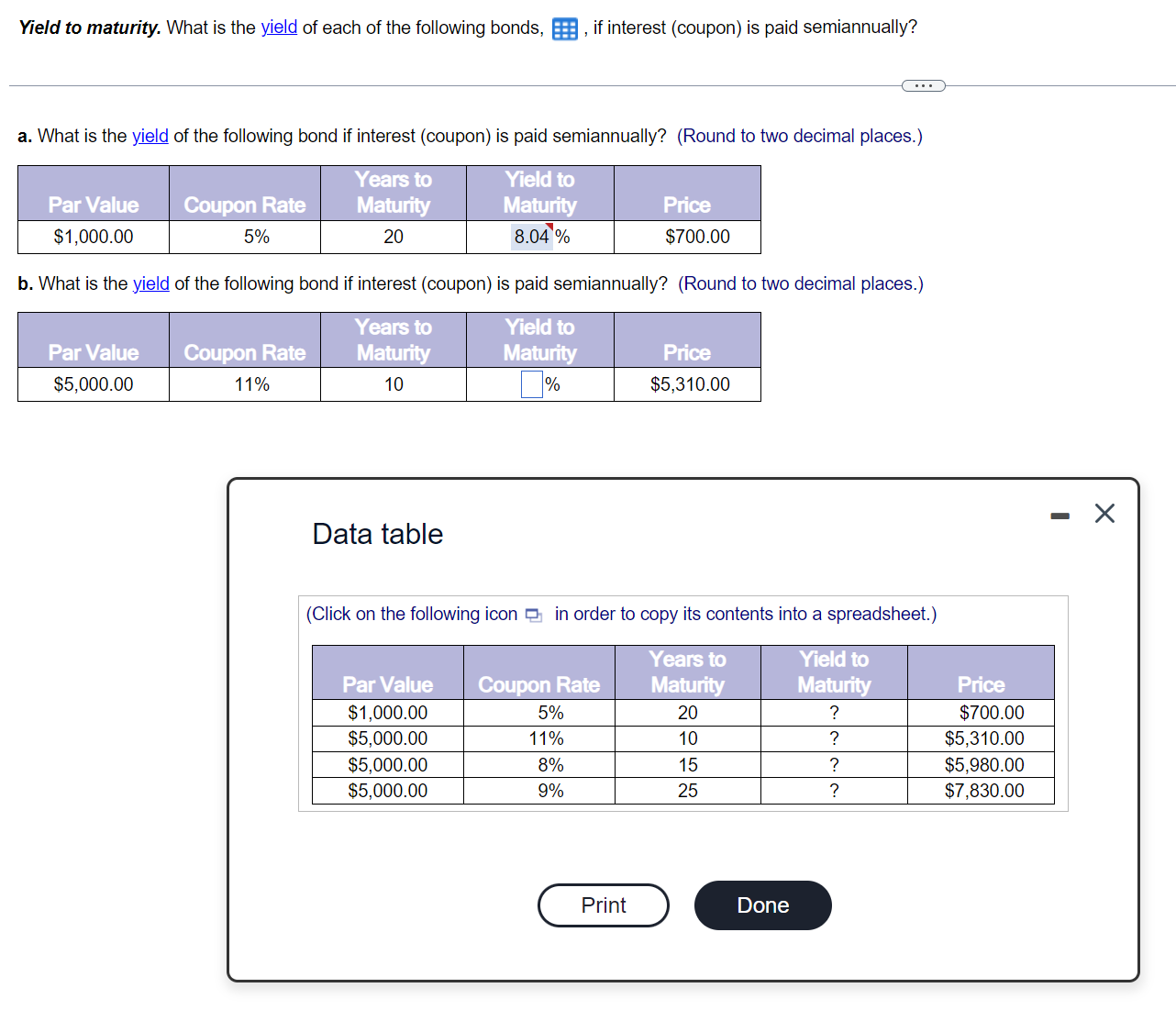Screen dimensions: 1176x1010
Task: Close the Data table dialog
Action: tap(1104, 513)
